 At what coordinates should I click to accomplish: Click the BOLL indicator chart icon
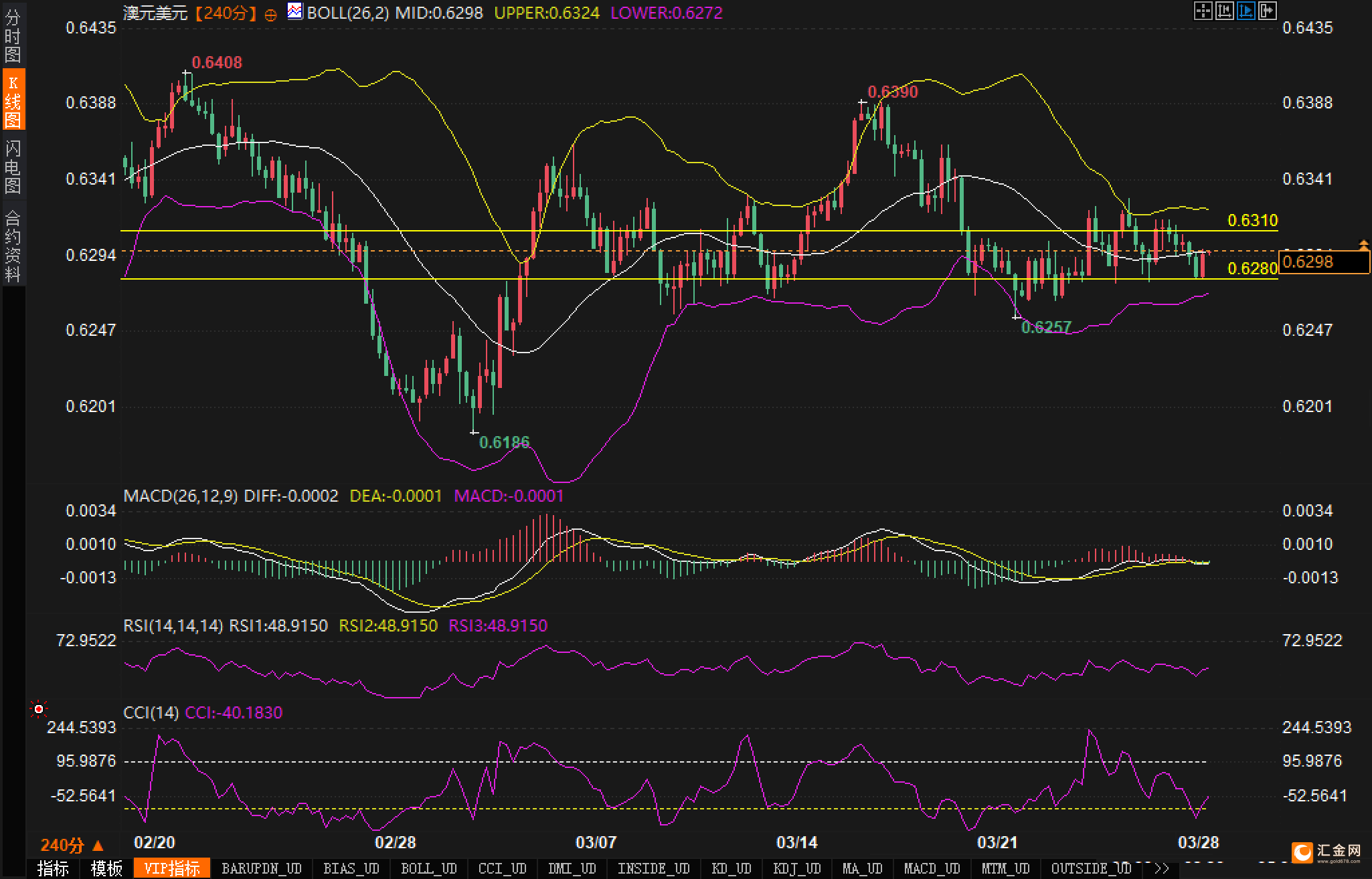tap(294, 11)
